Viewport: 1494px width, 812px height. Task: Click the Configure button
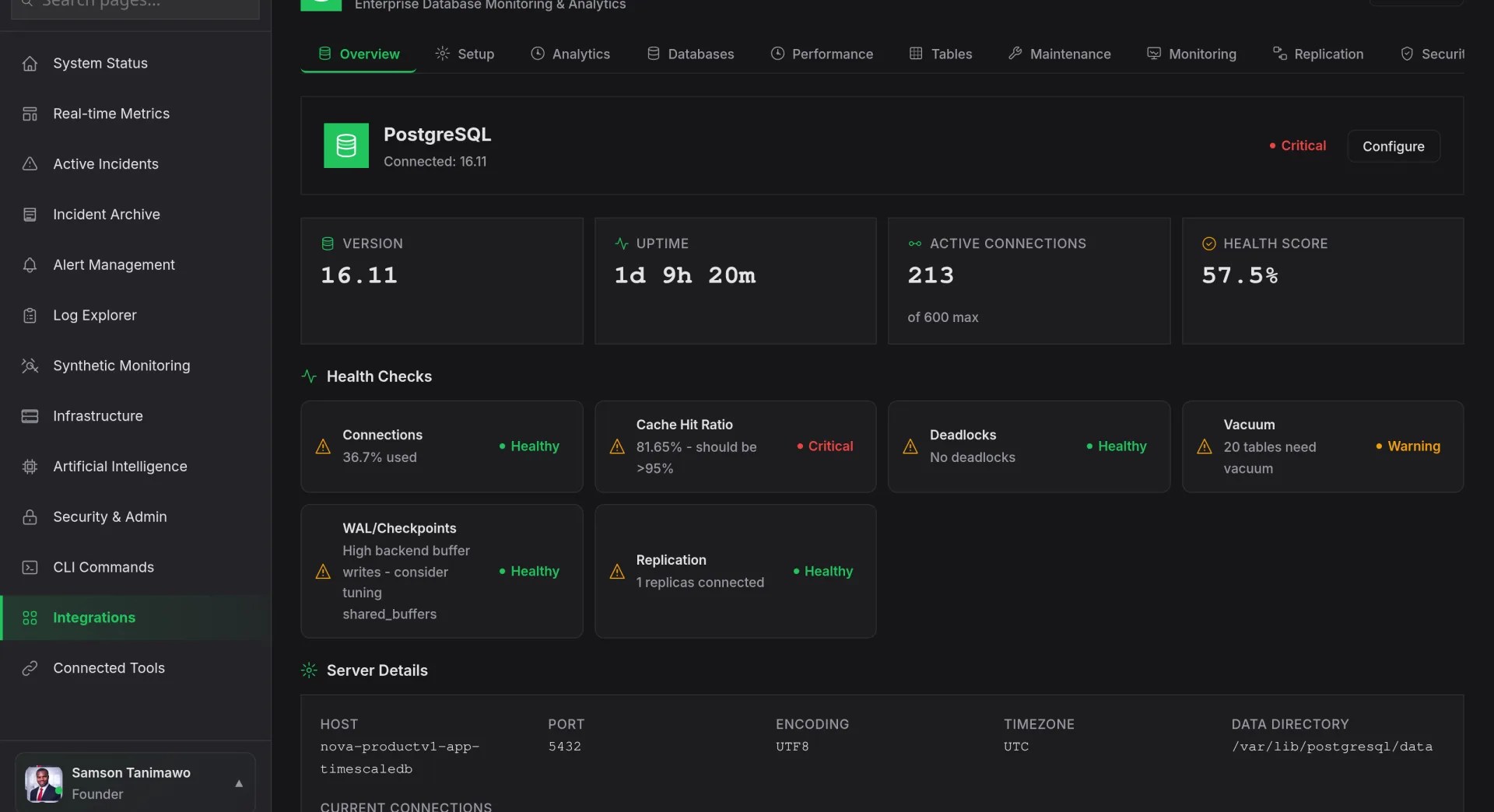[1393, 146]
